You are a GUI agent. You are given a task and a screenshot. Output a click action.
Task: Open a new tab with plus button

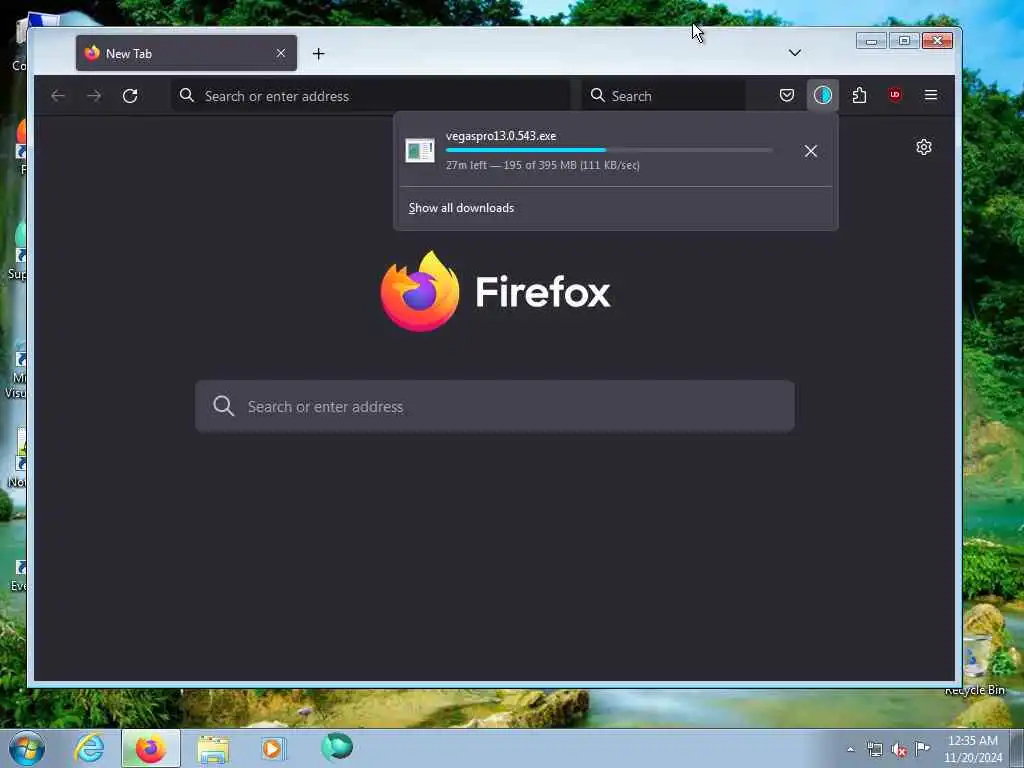(319, 54)
